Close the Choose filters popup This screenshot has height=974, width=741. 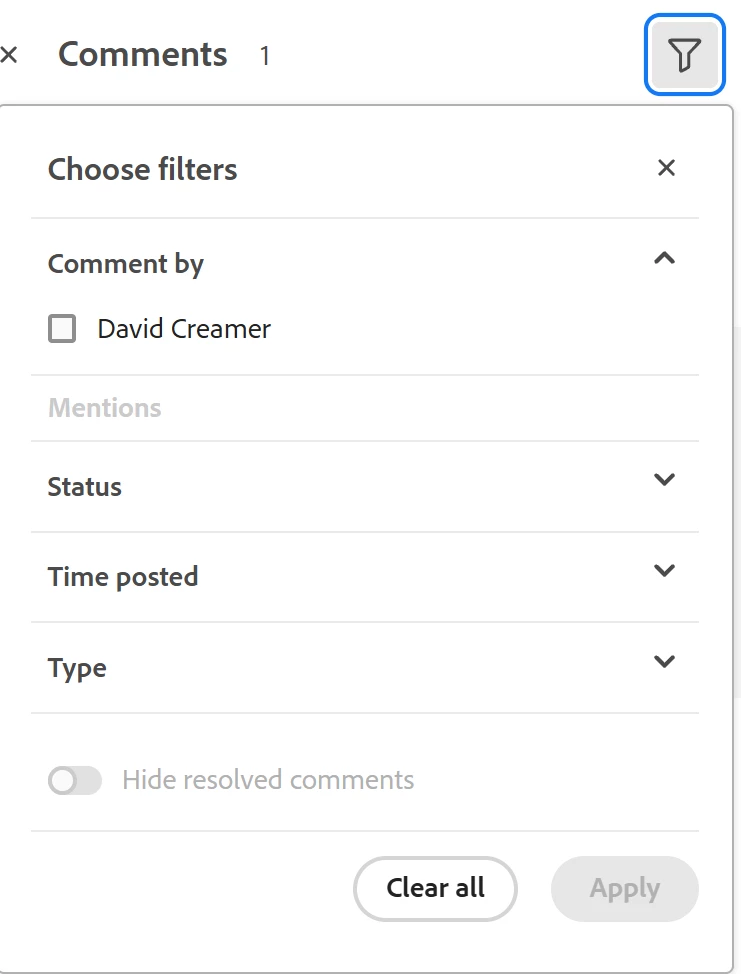666,168
